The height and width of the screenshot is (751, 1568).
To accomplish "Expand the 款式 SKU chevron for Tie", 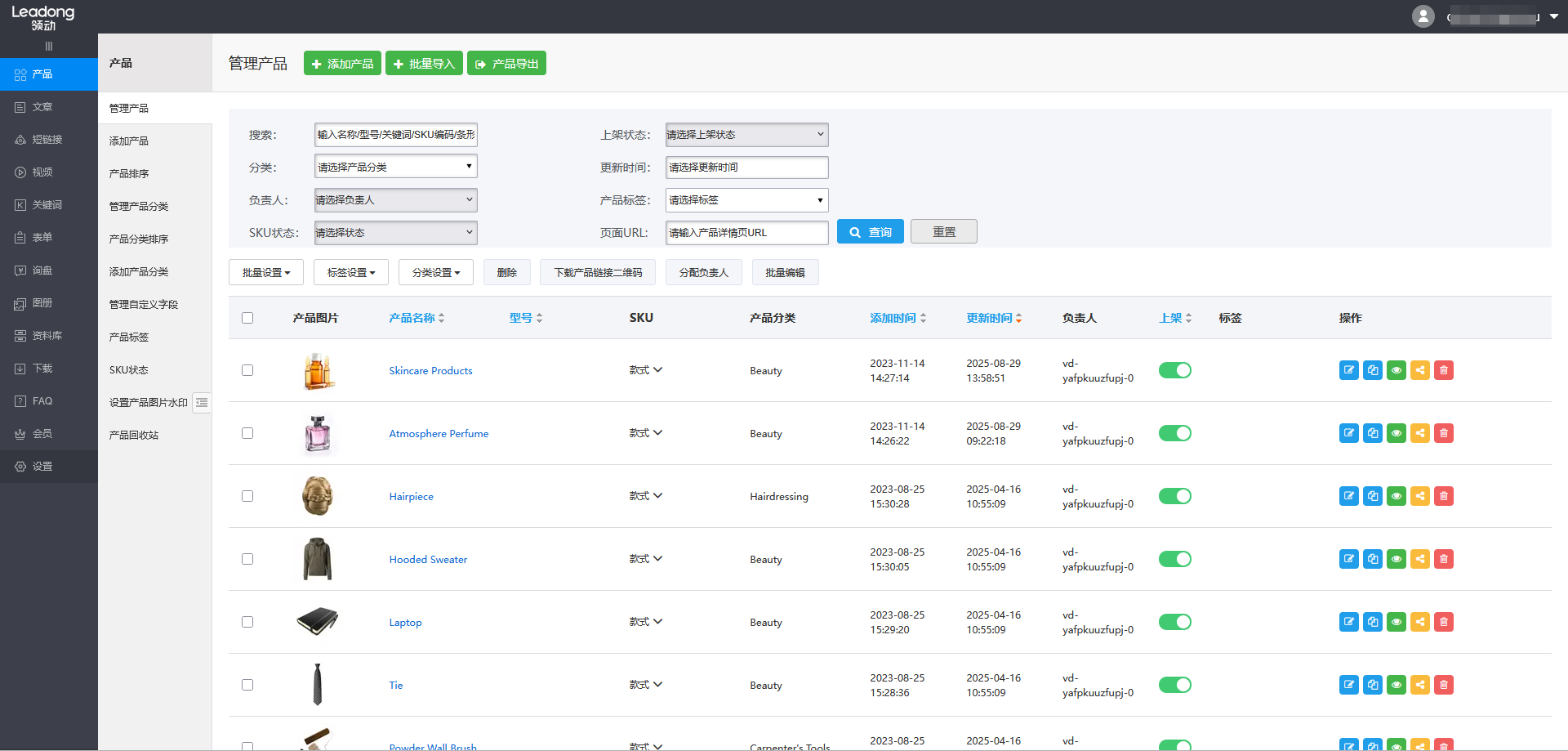I will [x=657, y=685].
